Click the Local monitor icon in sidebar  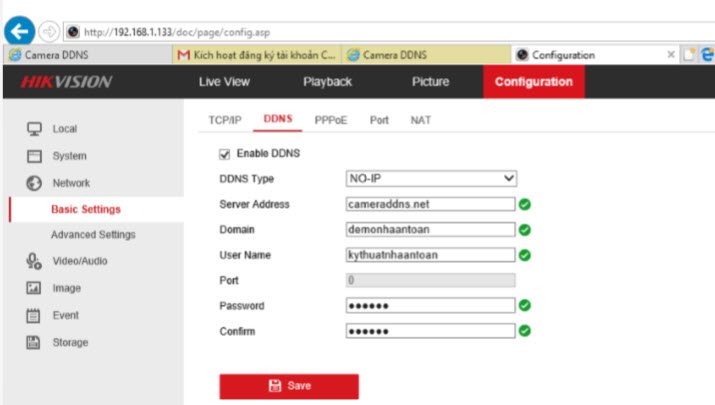tap(33, 129)
